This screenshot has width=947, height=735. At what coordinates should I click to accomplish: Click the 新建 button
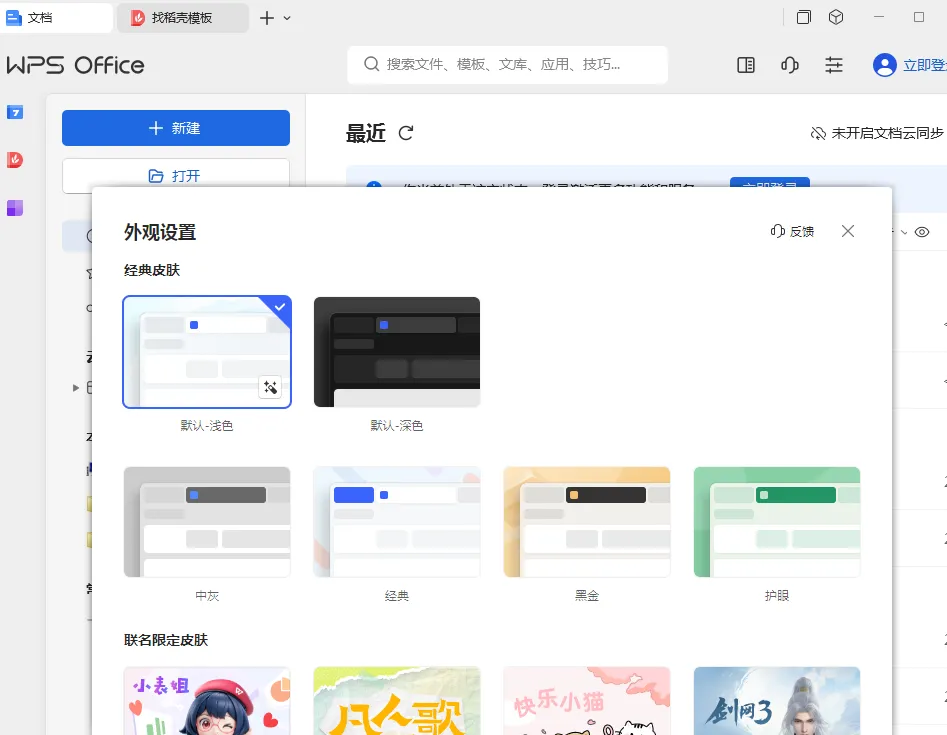[175, 128]
